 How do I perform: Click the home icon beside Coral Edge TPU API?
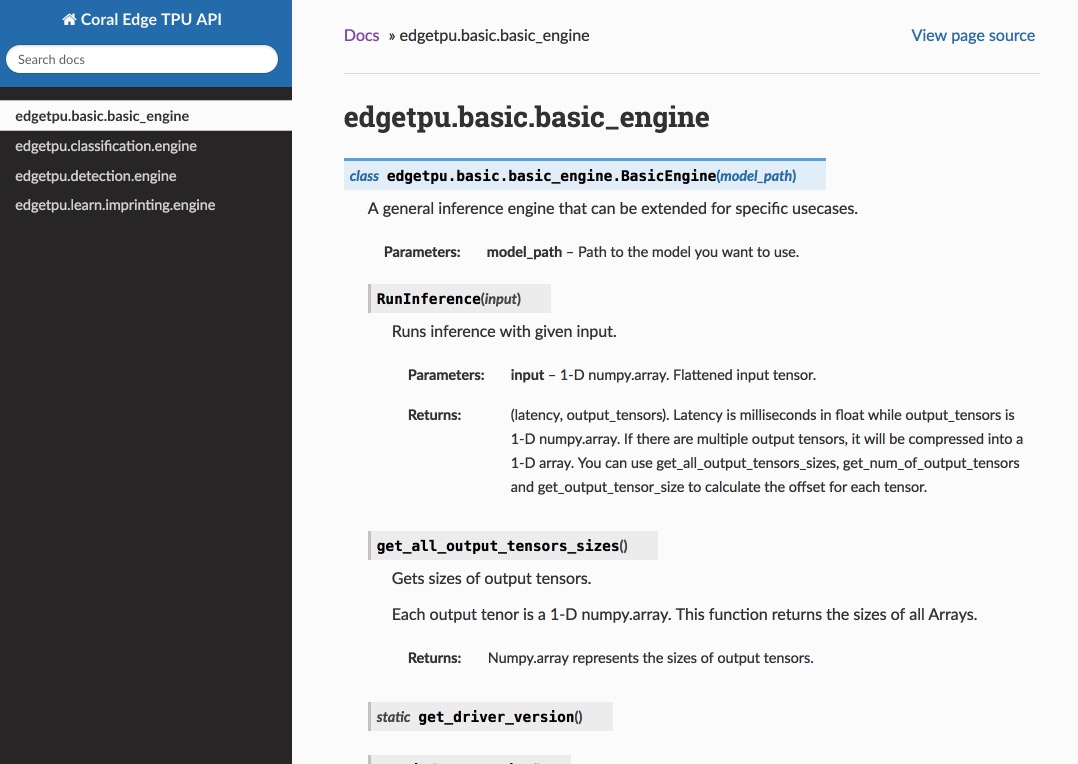[x=69, y=19]
